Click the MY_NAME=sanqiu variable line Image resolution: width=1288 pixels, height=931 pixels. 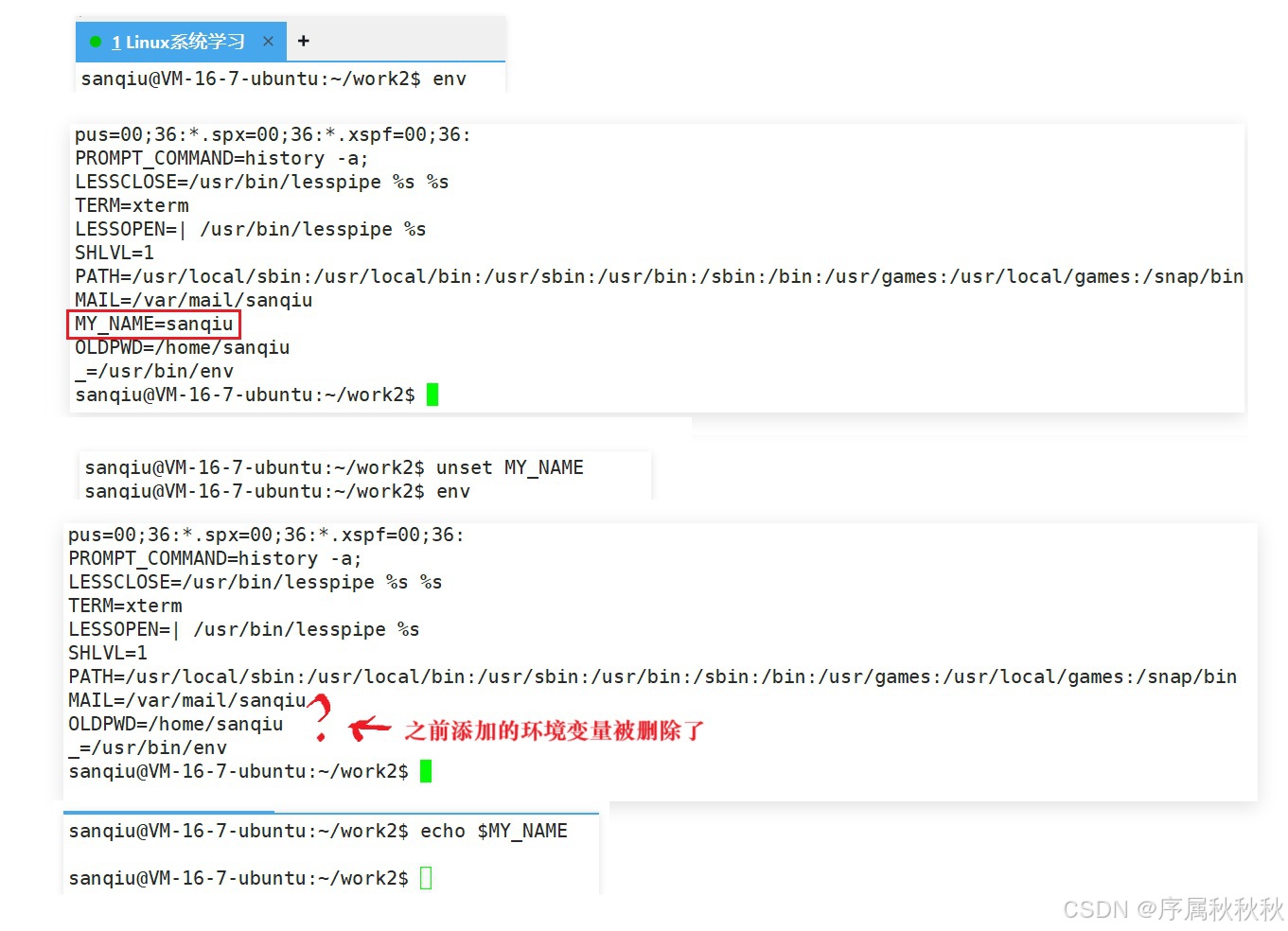[154, 324]
